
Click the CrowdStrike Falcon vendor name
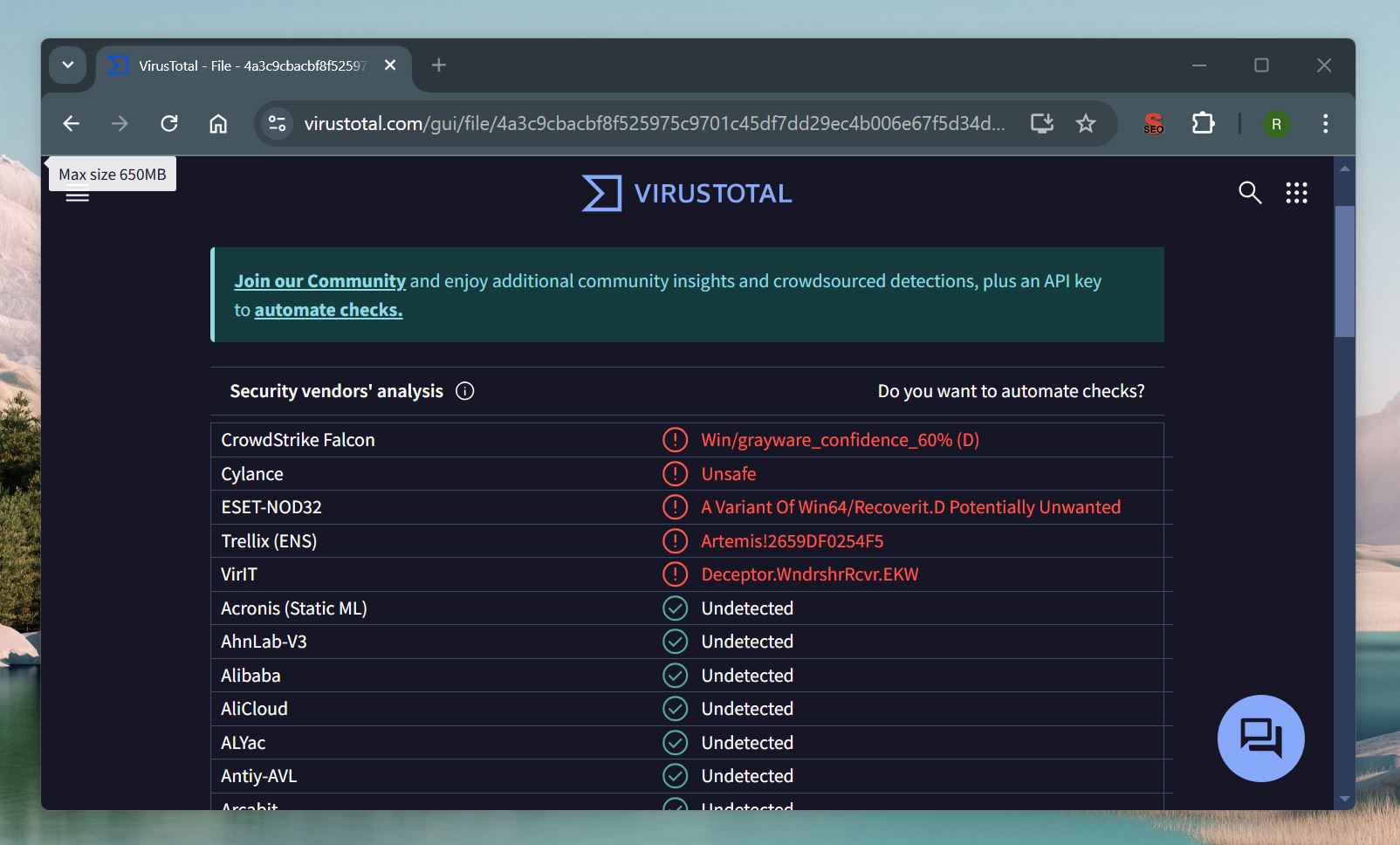click(298, 440)
